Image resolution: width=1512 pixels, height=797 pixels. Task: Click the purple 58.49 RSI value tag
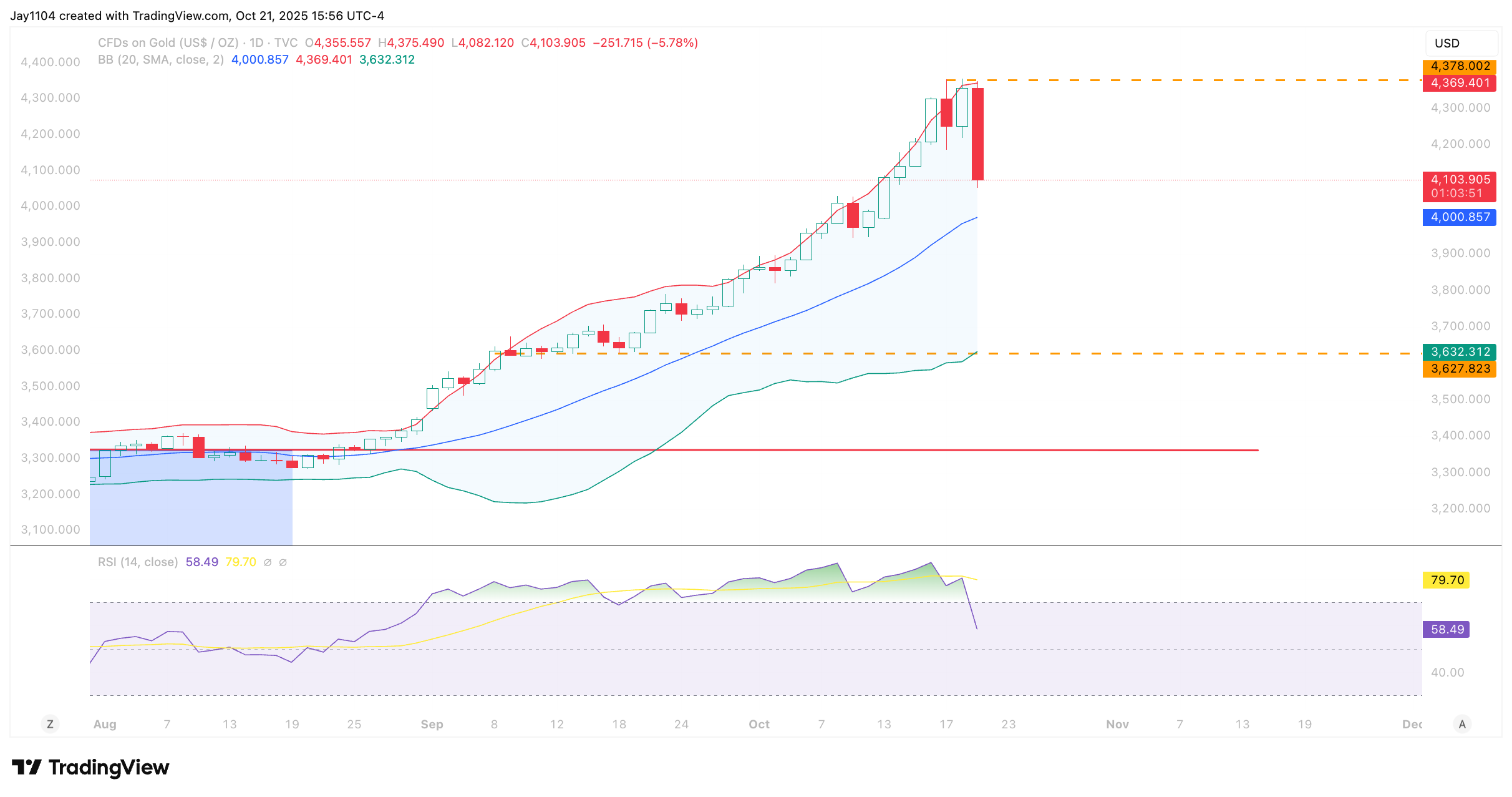[x=1447, y=630]
